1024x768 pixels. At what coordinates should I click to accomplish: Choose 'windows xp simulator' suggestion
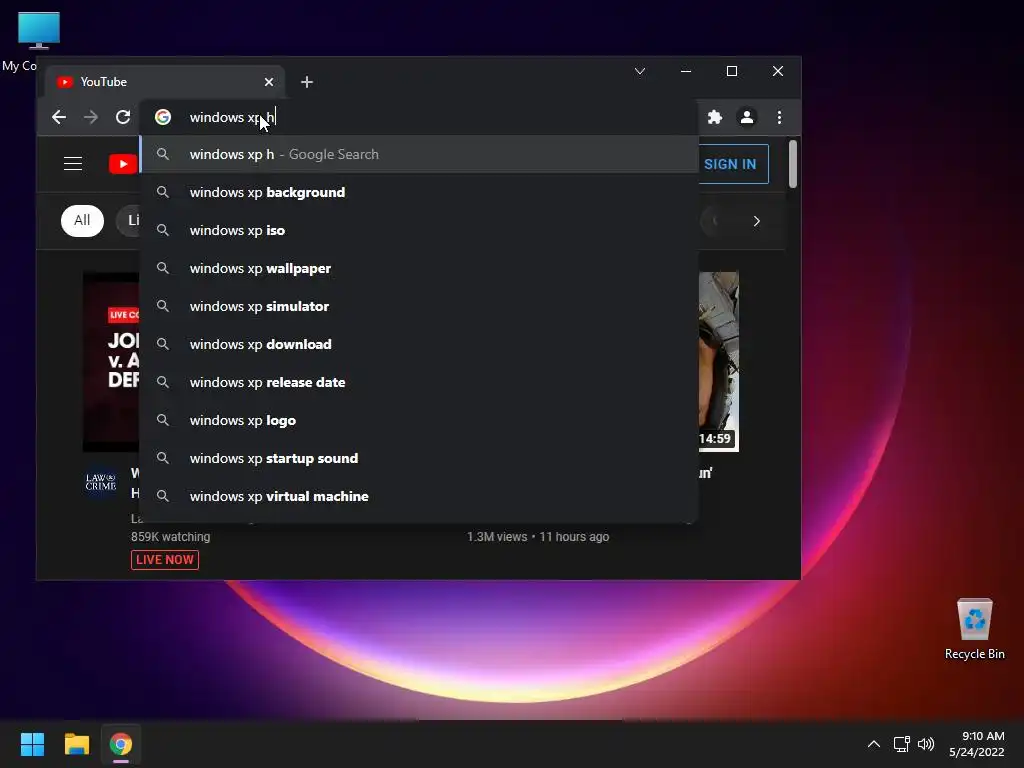tap(419, 306)
